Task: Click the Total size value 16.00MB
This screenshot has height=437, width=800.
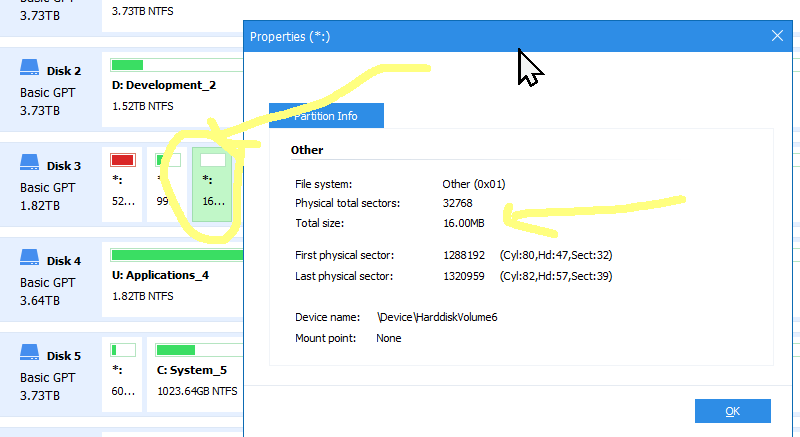Action: 464,223
